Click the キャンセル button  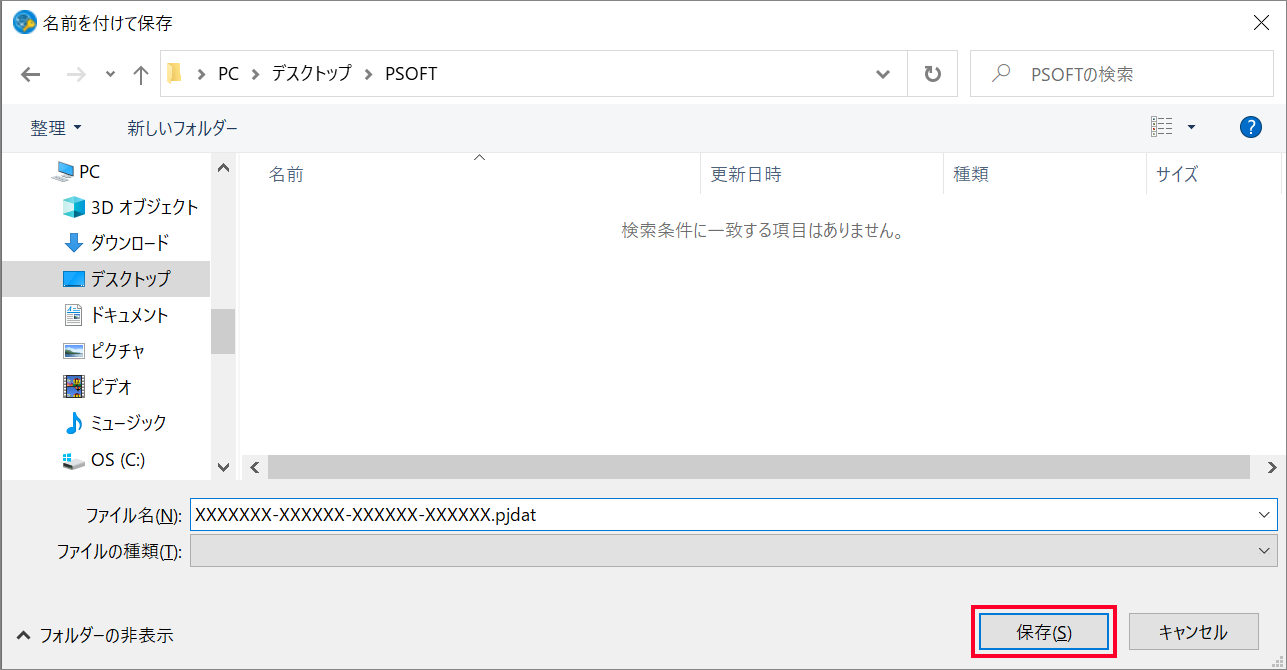(x=1193, y=632)
